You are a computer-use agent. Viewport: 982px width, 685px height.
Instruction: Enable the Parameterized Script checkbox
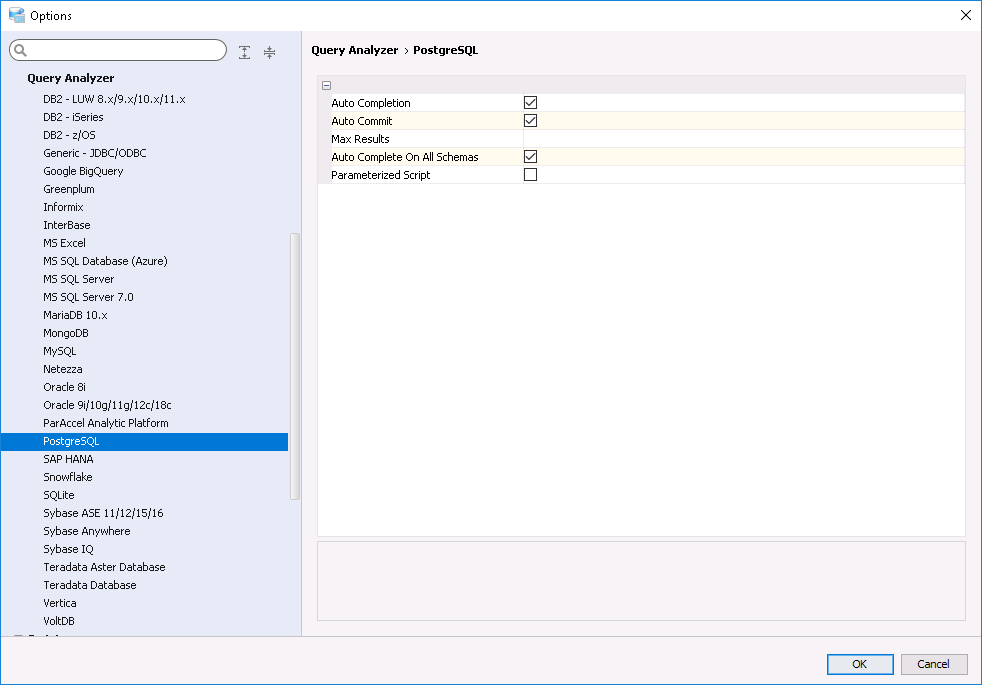pyautogui.click(x=531, y=175)
